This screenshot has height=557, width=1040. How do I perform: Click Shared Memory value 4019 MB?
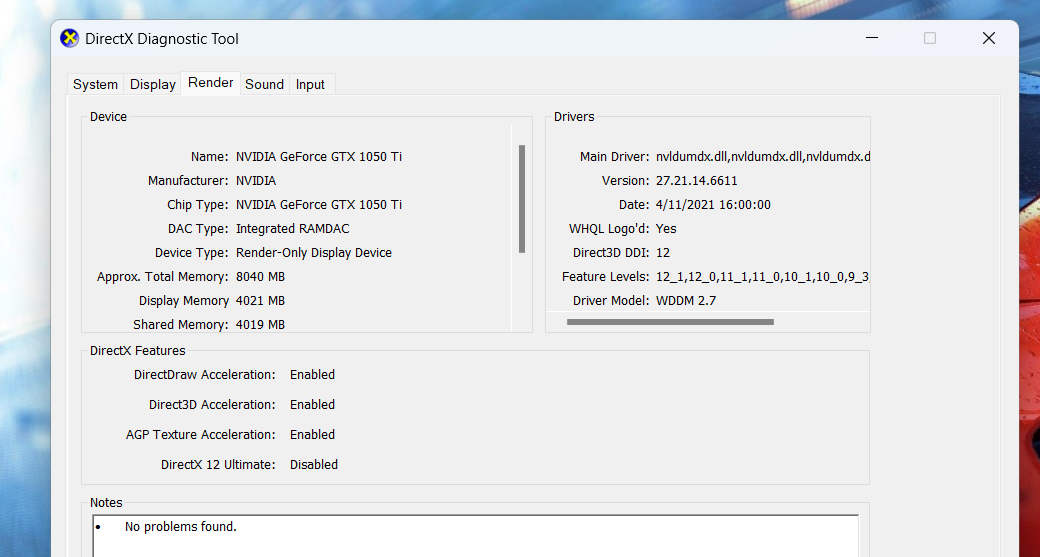[x=260, y=324]
